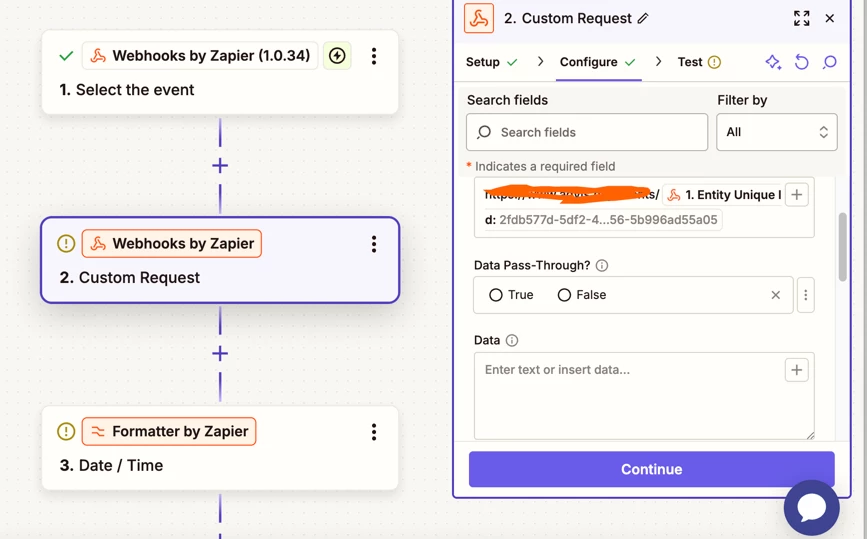867x539 pixels.
Task: Insert data plus button in Data field
Action: [x=797, y=370]
